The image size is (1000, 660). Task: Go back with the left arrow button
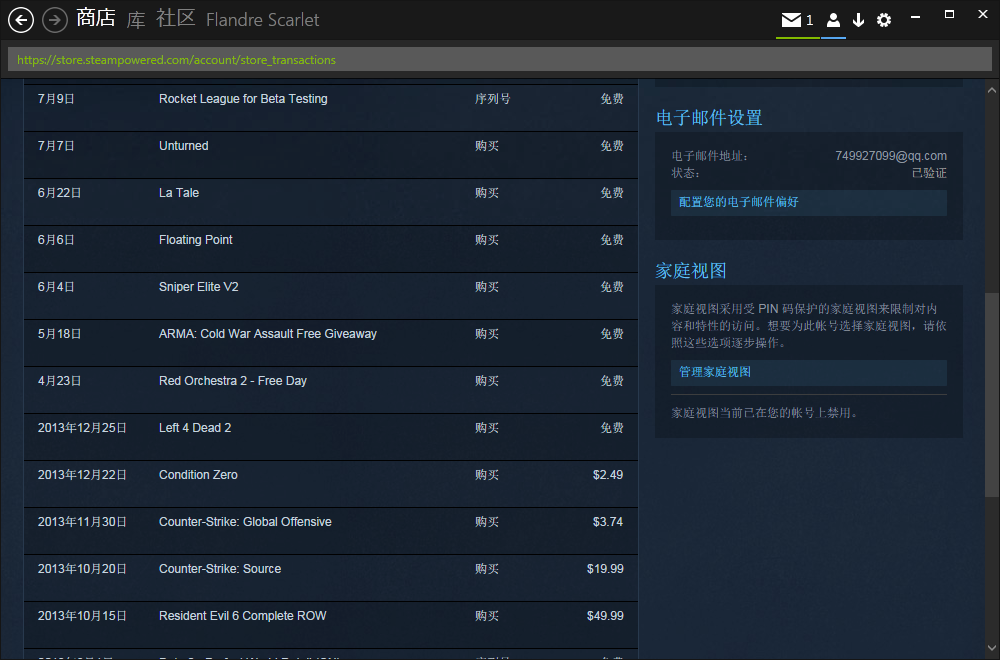point(21,20)
